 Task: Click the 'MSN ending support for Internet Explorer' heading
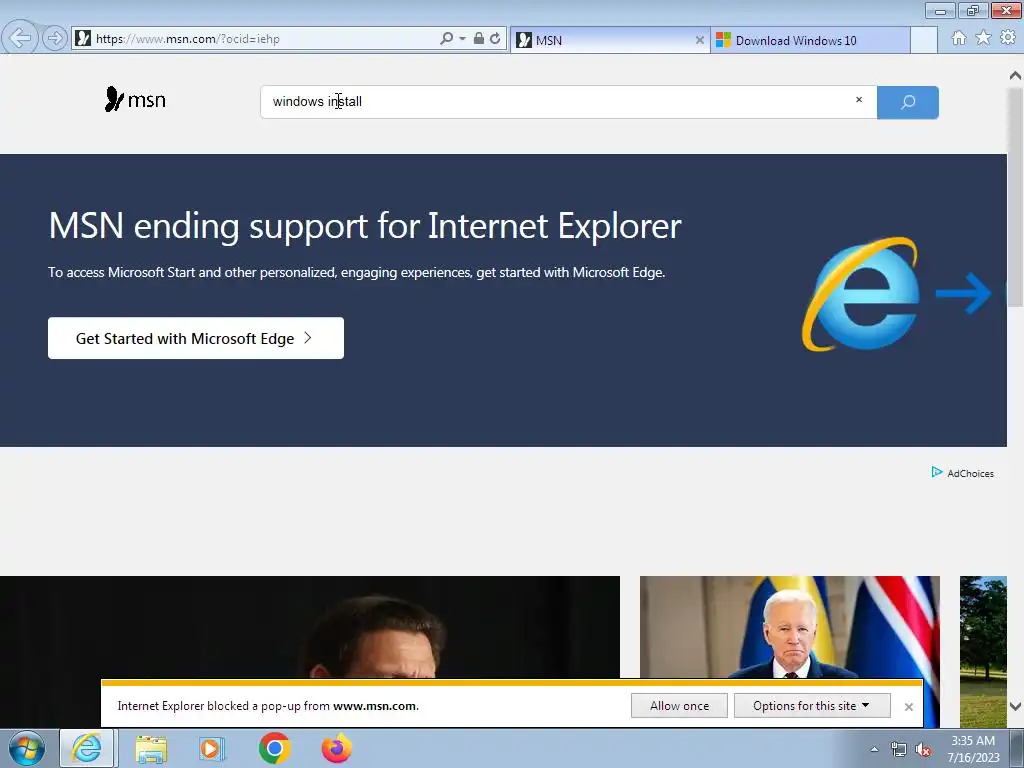[x=365, y=226]
